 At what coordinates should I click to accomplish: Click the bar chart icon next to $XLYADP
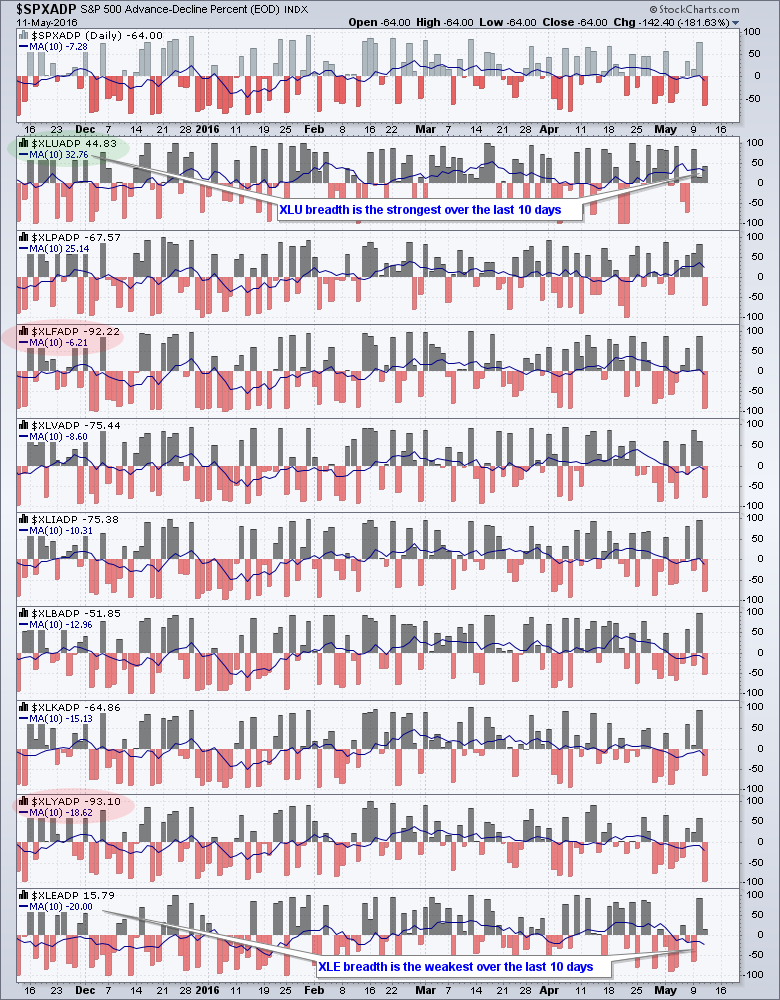(x=24, y=801)
